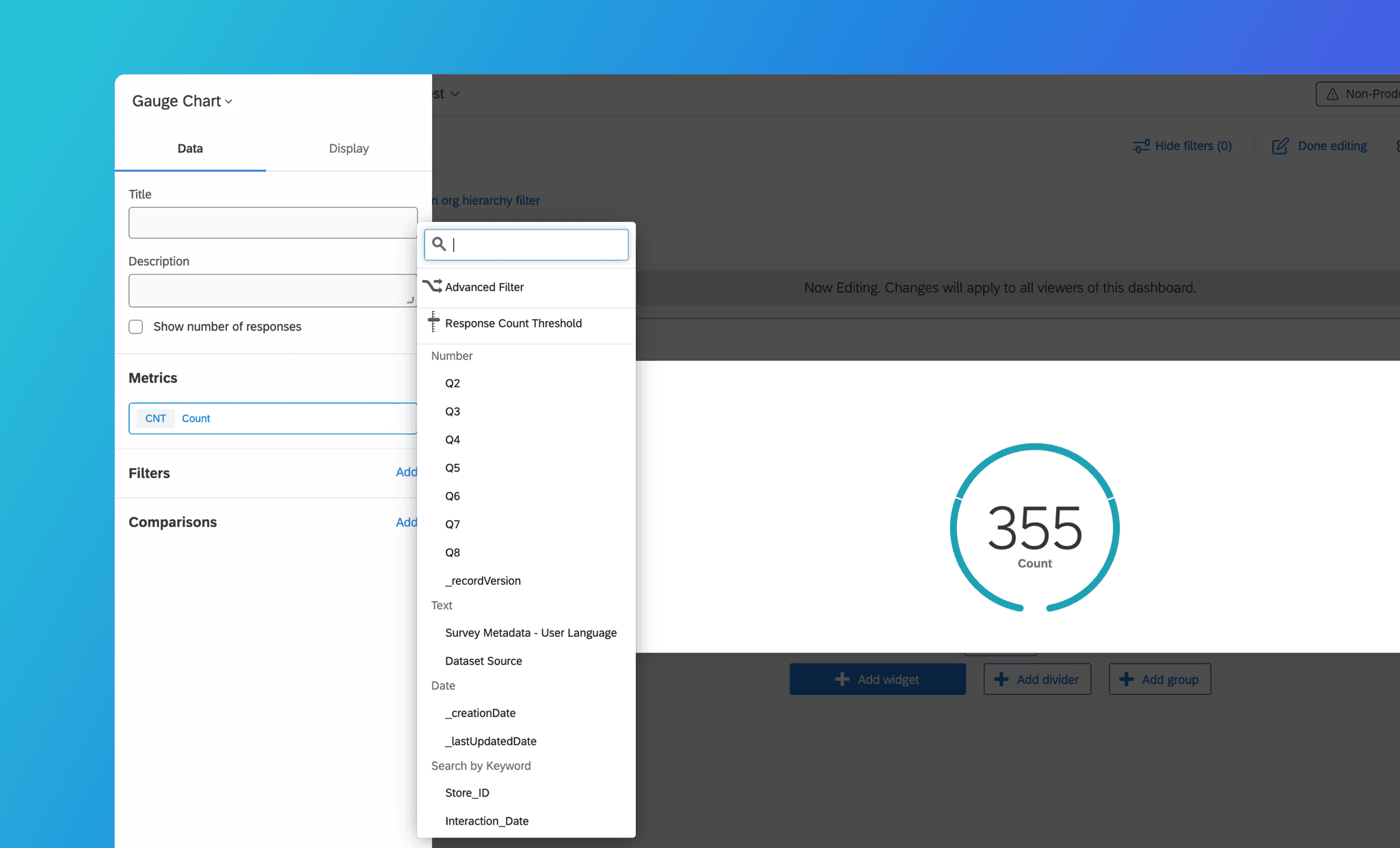1400x848 pixels.
Task: Click the search magnifier icon in dropdown
Action: (439, 244)
